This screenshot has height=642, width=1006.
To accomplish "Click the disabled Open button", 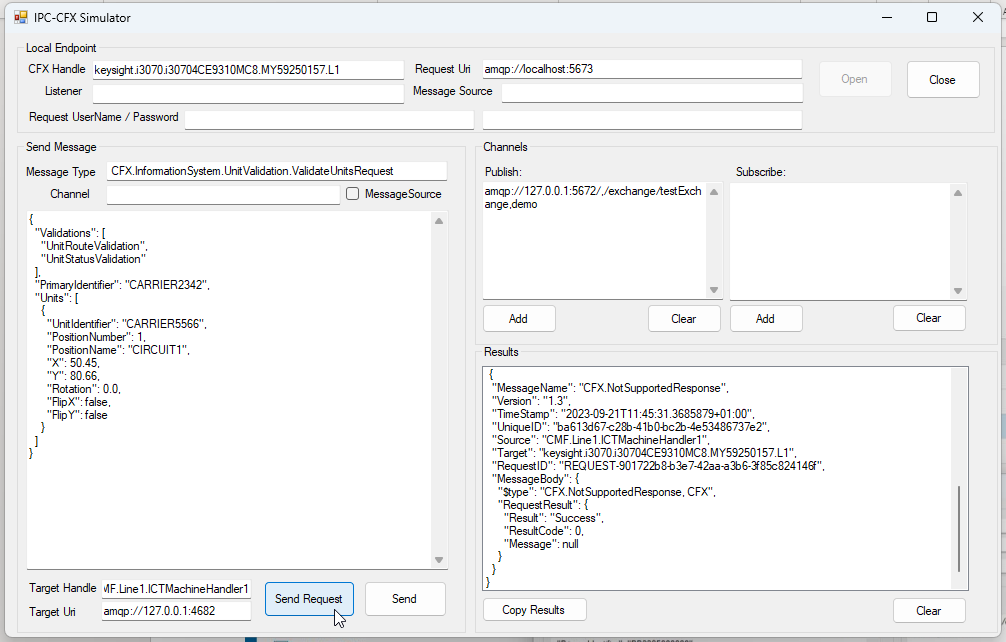I will click(855, 79).
